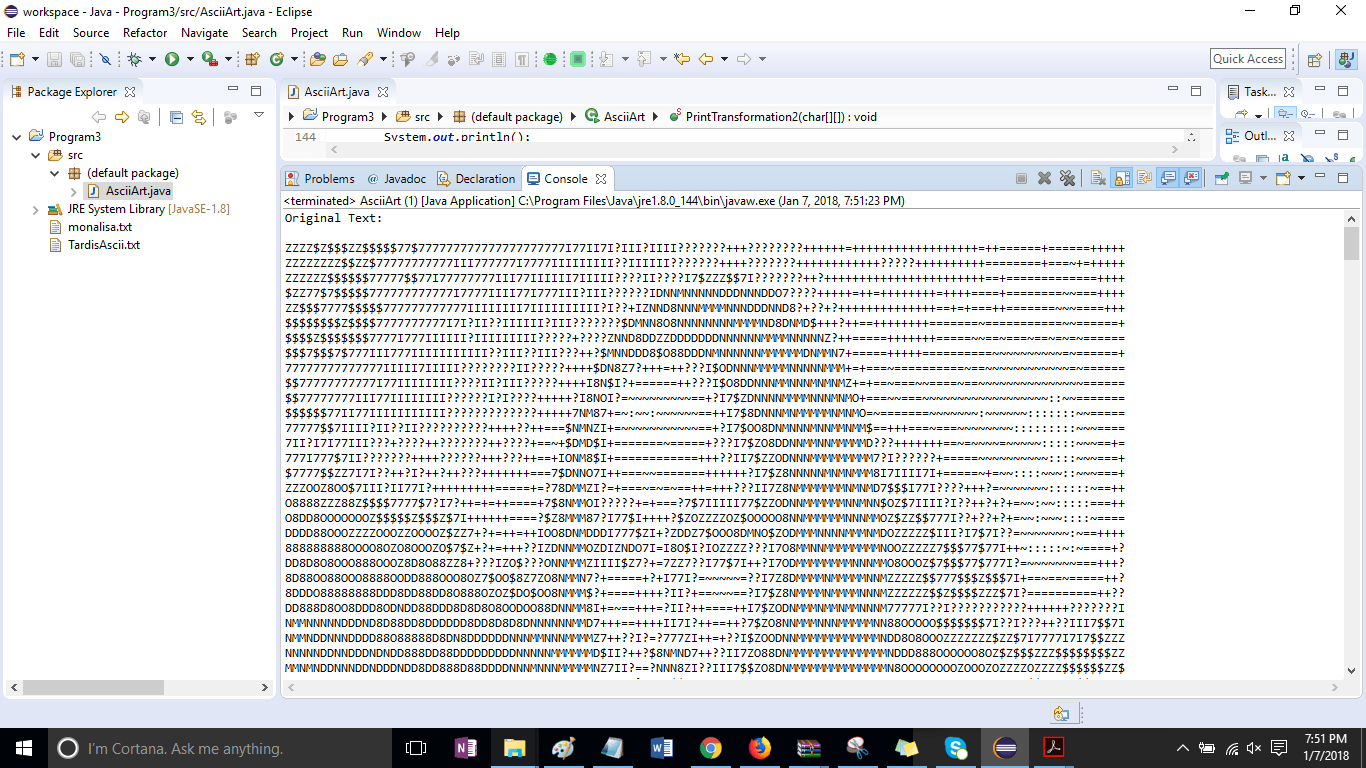
Task: Run the program with green Run button
Action: (172, 59)
